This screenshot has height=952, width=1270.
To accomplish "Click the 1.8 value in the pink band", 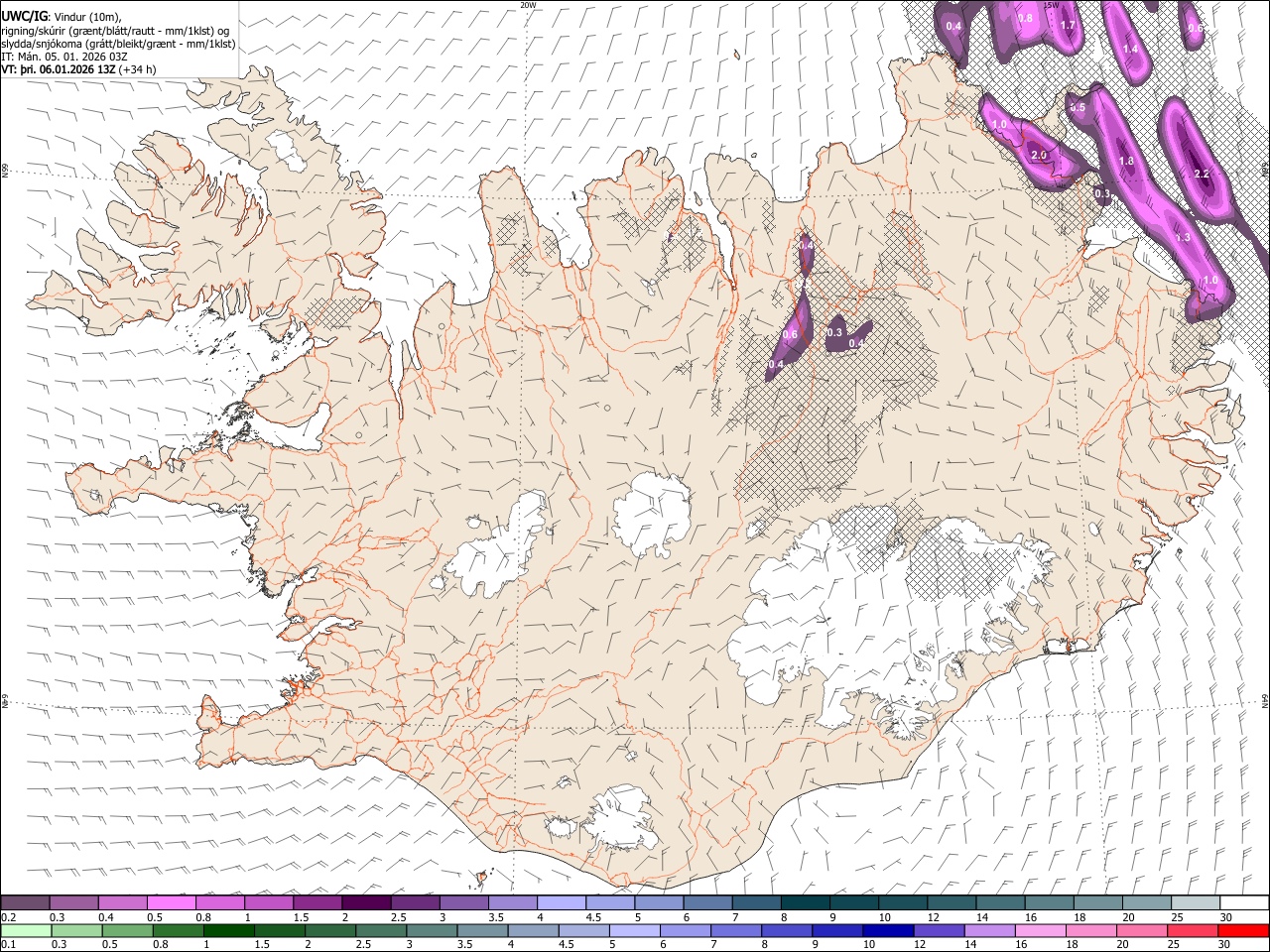I will pos(1126,162).
